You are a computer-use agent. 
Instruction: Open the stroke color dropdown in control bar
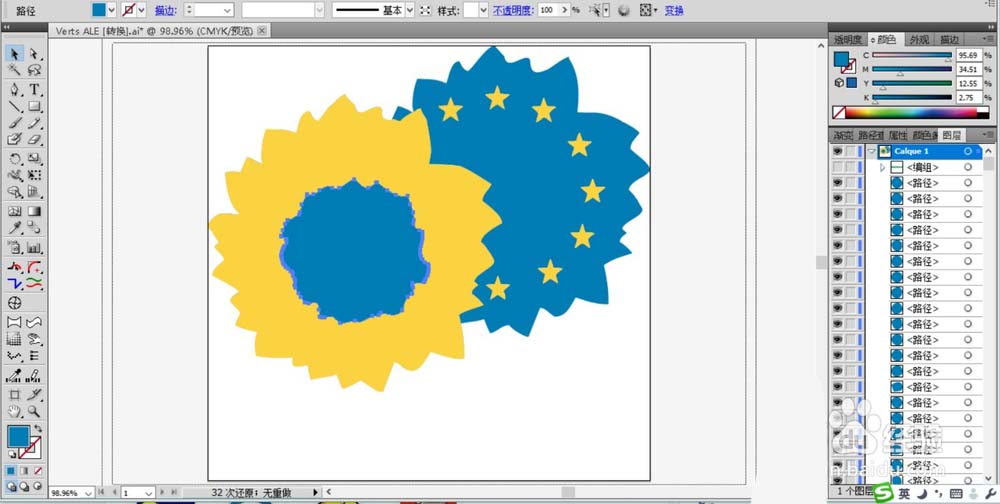click(142, 10)
